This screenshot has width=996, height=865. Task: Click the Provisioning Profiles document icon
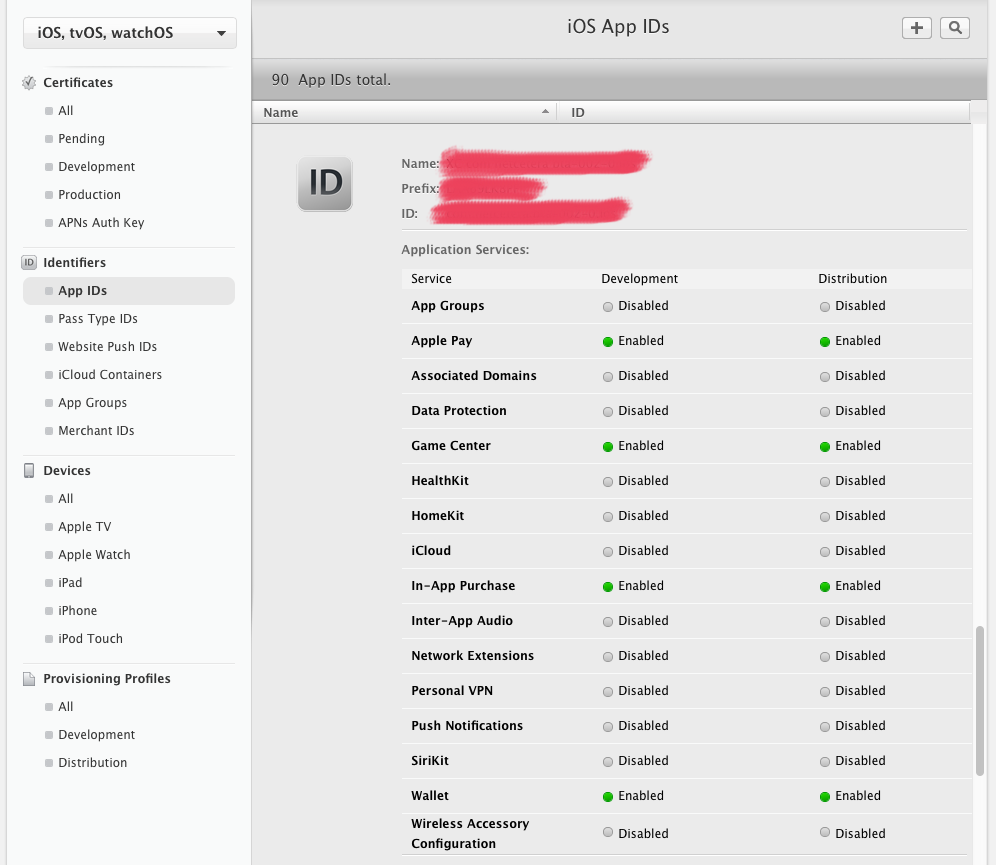[x=29, y=679]
